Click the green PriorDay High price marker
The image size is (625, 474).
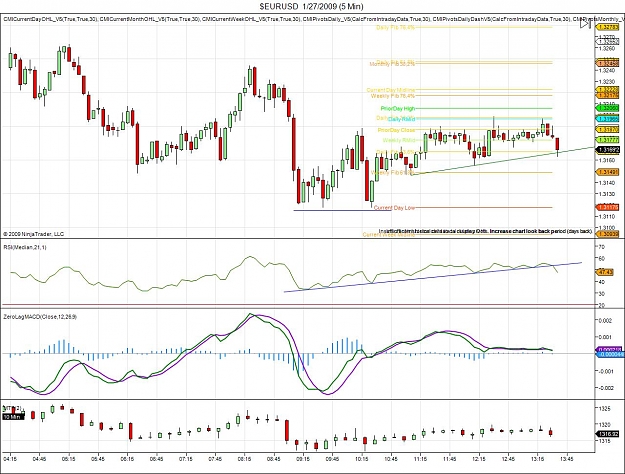[x=607, y=108]
